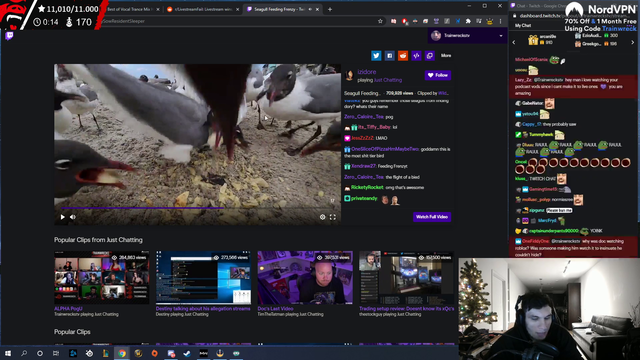Share the clip on Twitter
The height and width of the screenshot is (360, 640).
click(376, 56)
